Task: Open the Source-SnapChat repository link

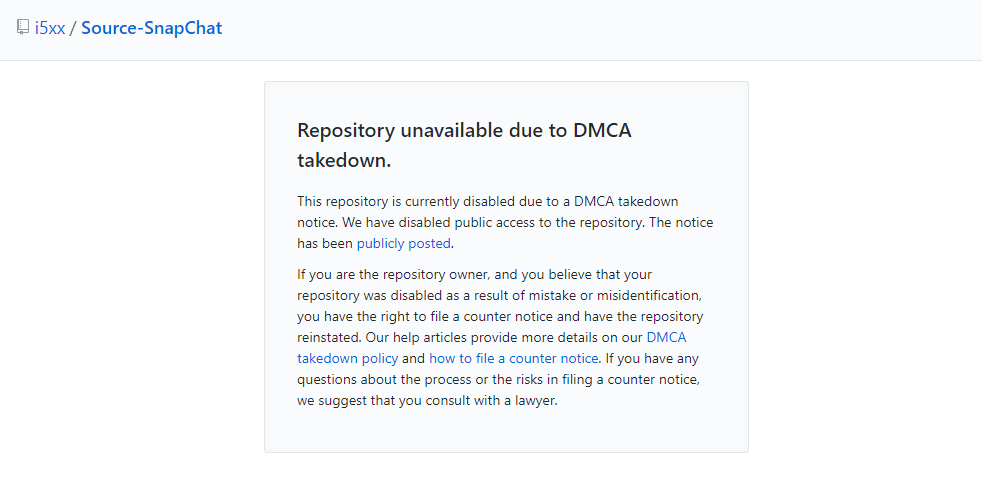Action: click(x=152, y=28)
